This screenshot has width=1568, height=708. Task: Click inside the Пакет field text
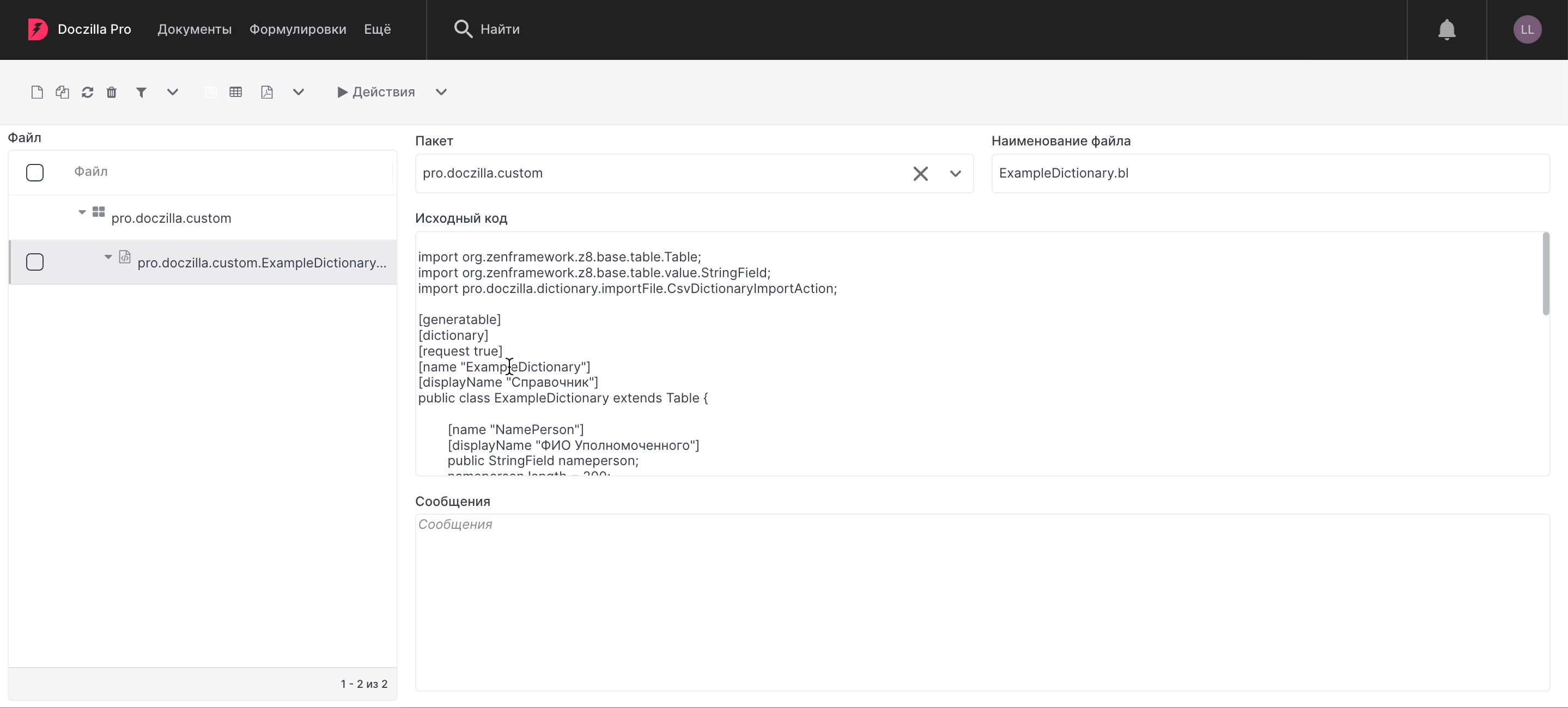click(x=483, y=173)
